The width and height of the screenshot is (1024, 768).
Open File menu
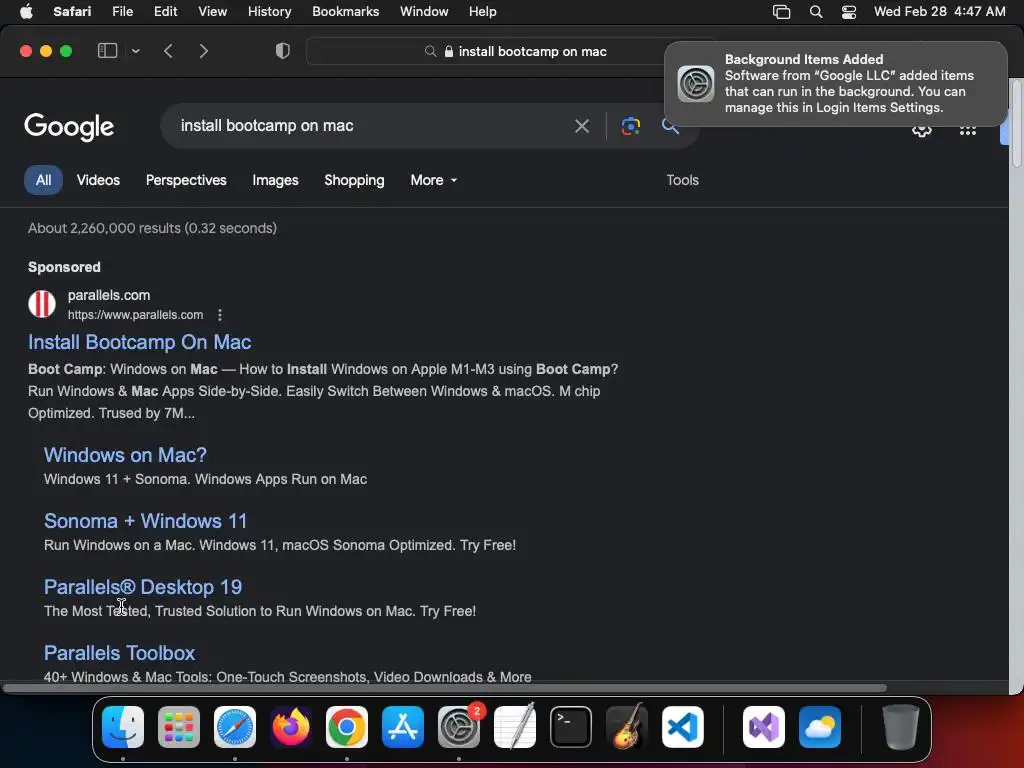[x=122, y=12]
